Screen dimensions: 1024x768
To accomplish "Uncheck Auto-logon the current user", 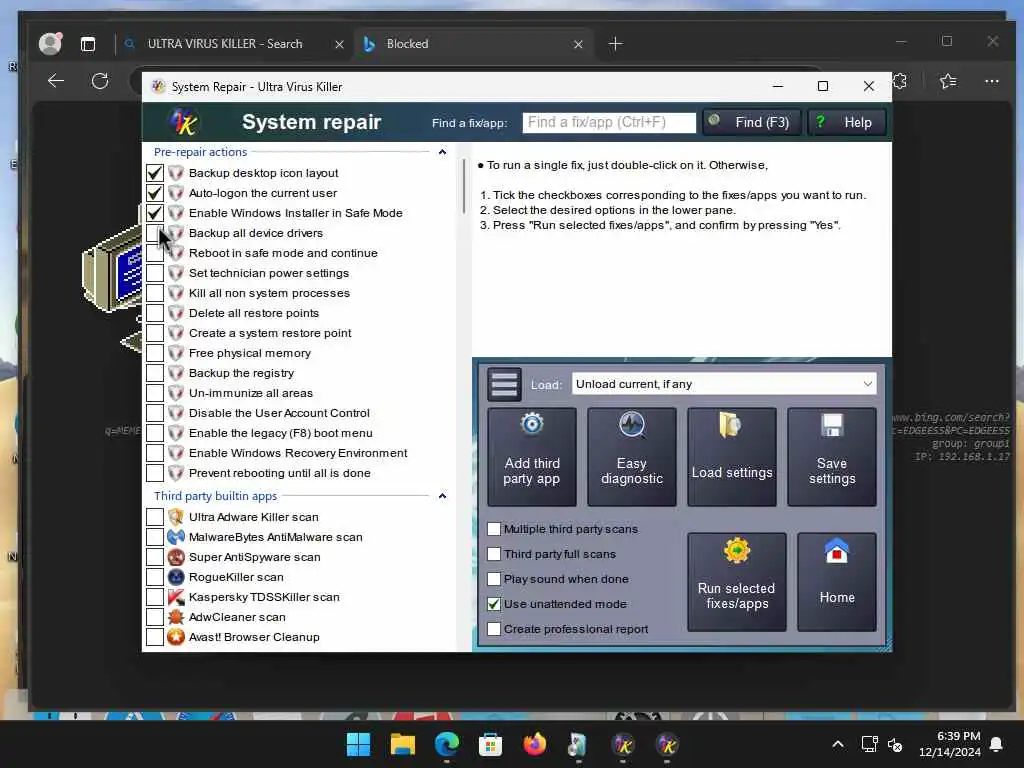I will 155,193.
